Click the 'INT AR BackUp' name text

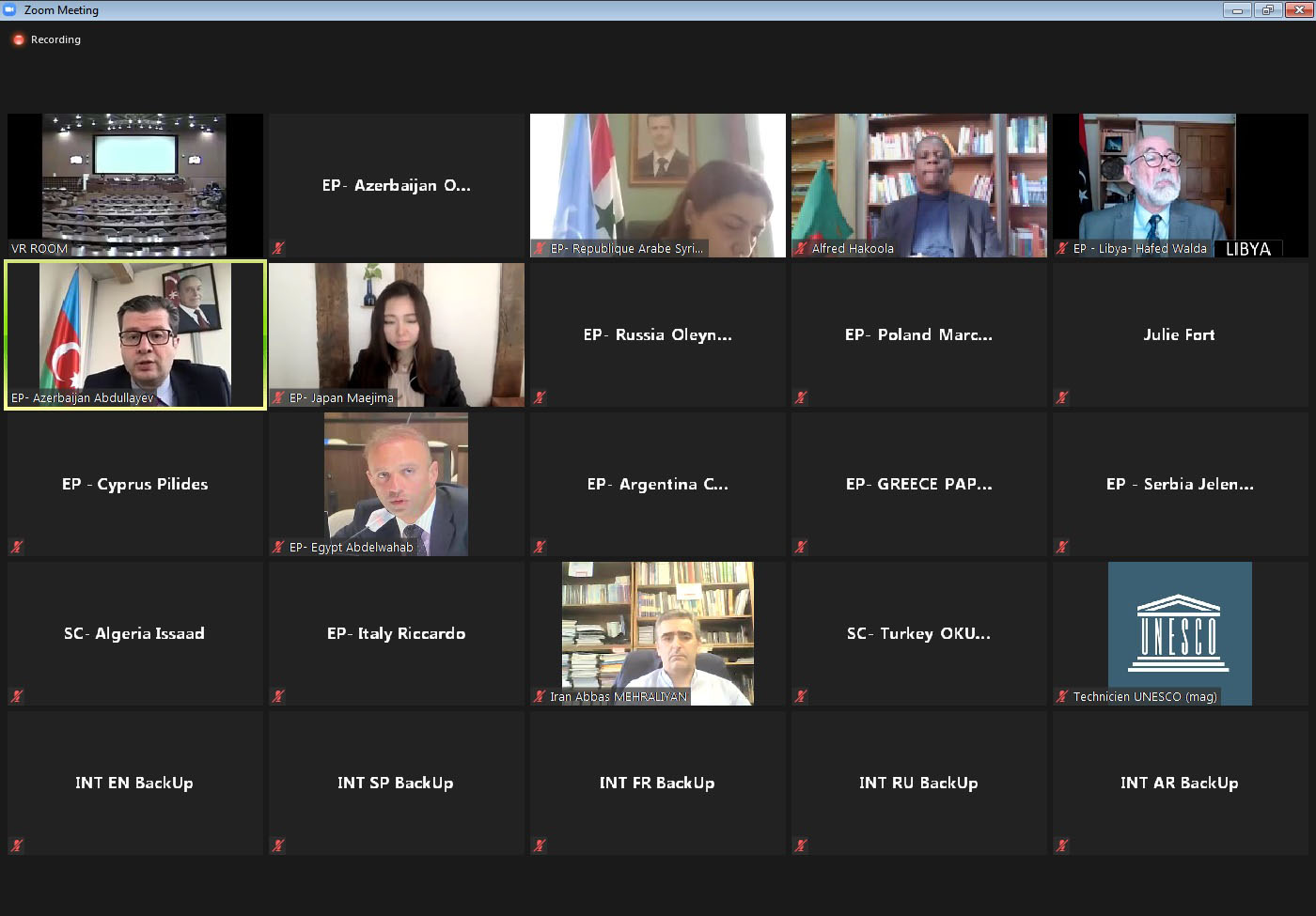click(1180, 783)
